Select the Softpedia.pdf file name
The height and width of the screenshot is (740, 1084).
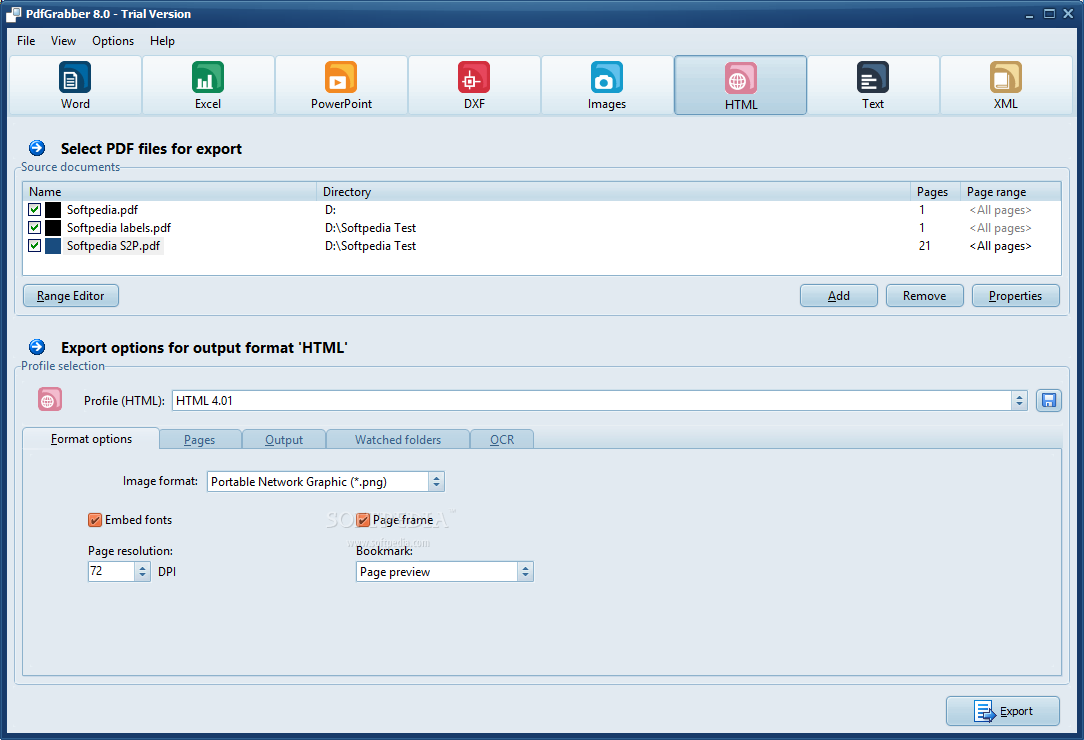tap(102, 210)
